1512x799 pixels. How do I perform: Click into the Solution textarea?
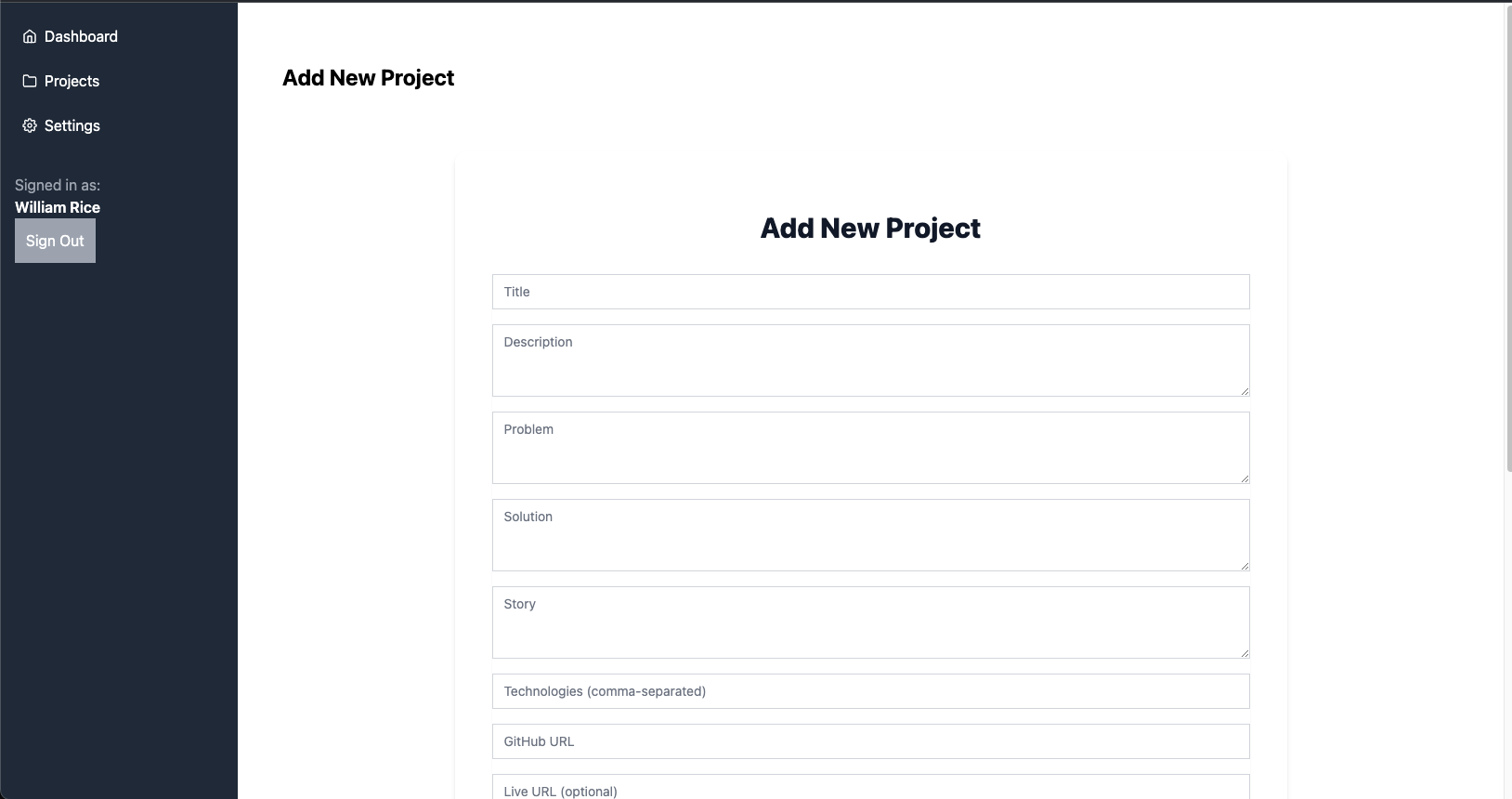coord(870,535)
